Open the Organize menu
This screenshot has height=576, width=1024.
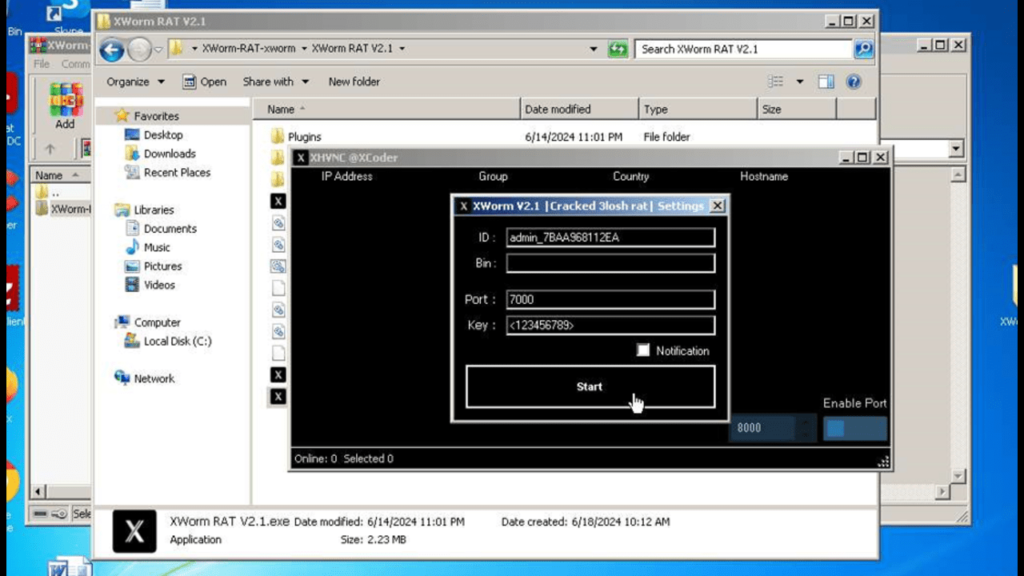[x=135, y=82]
